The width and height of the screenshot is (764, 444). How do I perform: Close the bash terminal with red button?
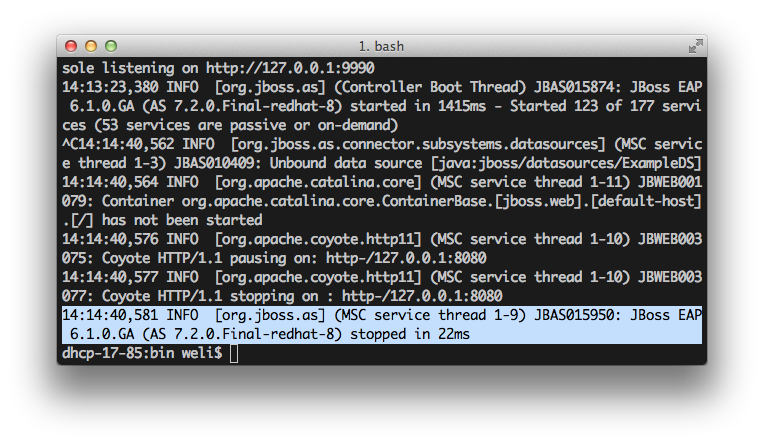point(71,46)
